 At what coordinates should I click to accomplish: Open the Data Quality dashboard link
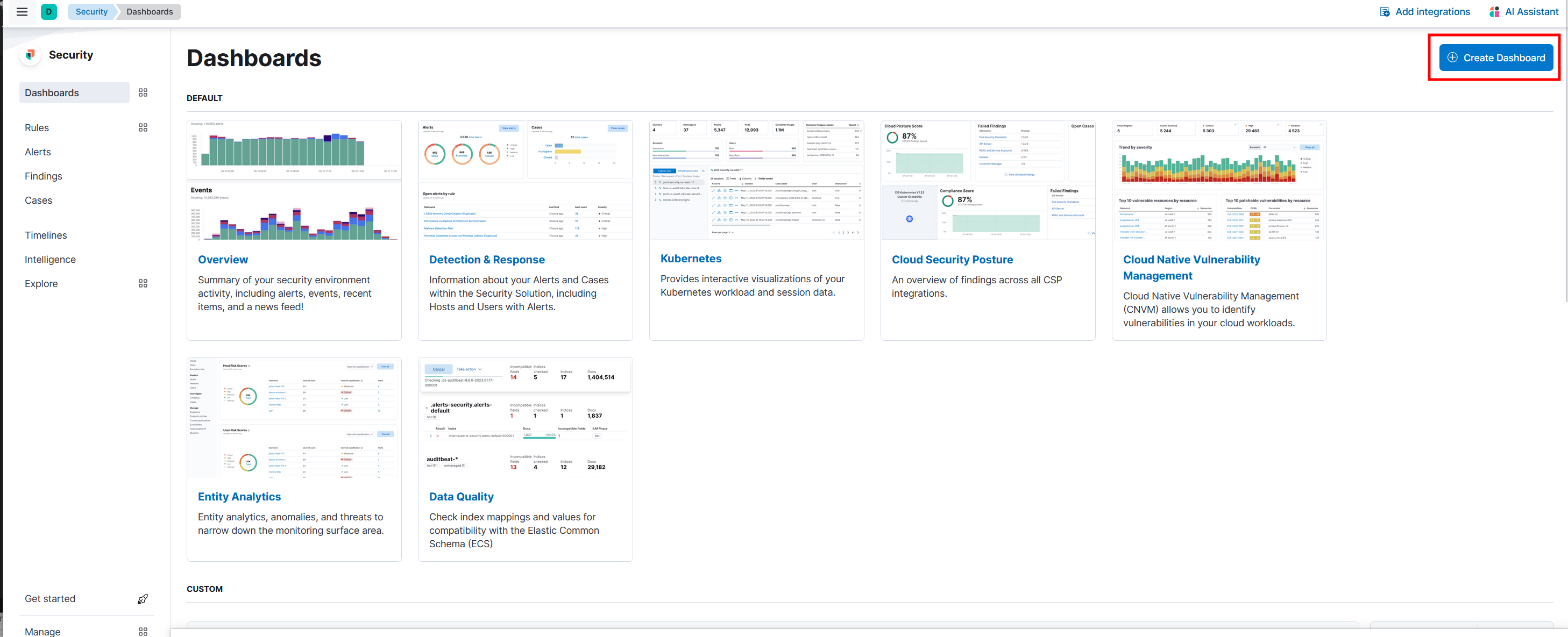(x=462, y=497)
